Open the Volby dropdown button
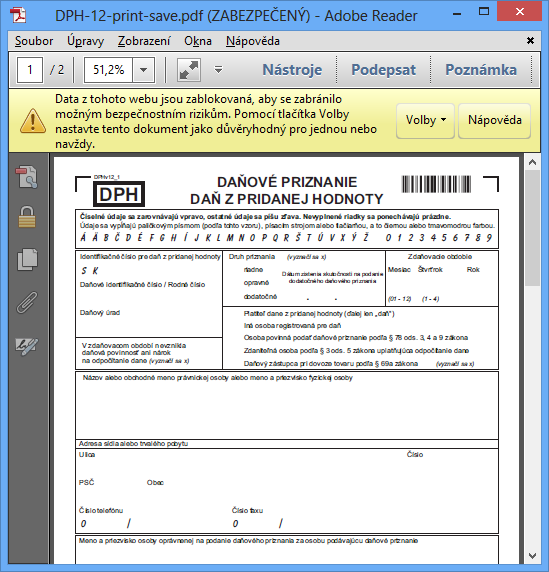The image size is (549, 572). click(x=425, y=120)
